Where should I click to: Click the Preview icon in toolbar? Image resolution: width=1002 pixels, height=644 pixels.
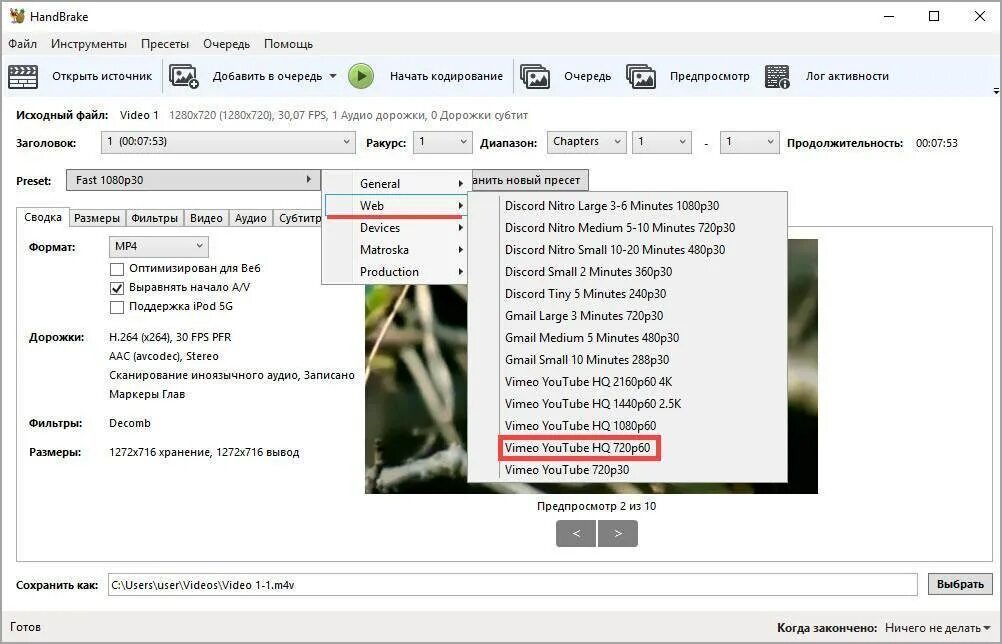click(641, 76)
